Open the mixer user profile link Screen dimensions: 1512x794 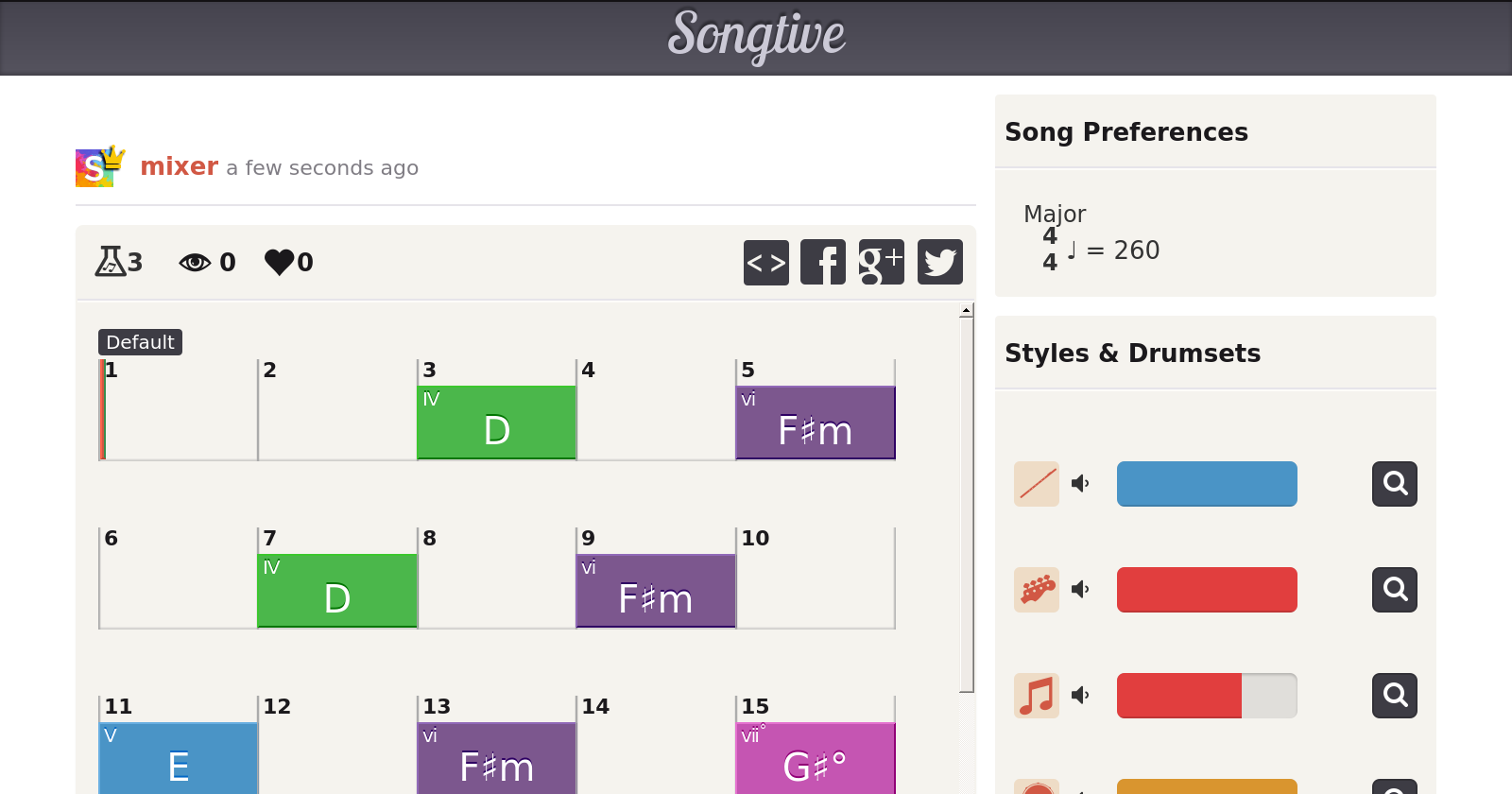180,166
